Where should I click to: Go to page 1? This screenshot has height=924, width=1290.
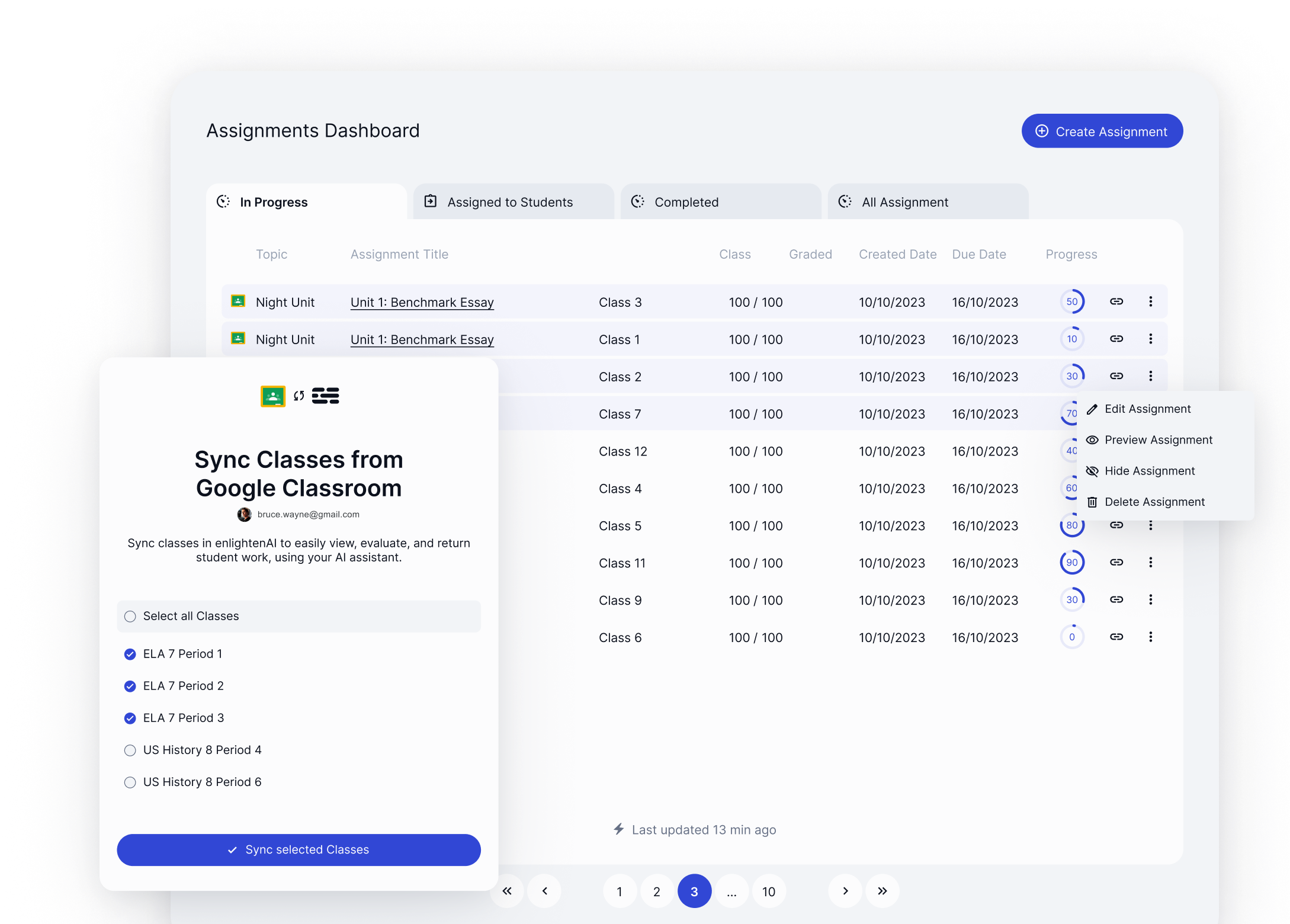pyautogui.click(x=620, y=891)
